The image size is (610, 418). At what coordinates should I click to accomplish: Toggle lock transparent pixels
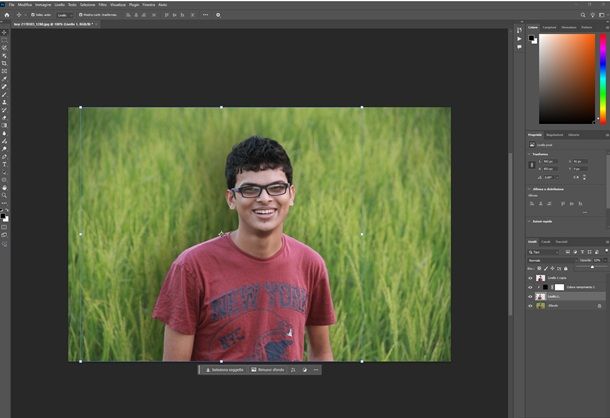(x=539, y=269)
